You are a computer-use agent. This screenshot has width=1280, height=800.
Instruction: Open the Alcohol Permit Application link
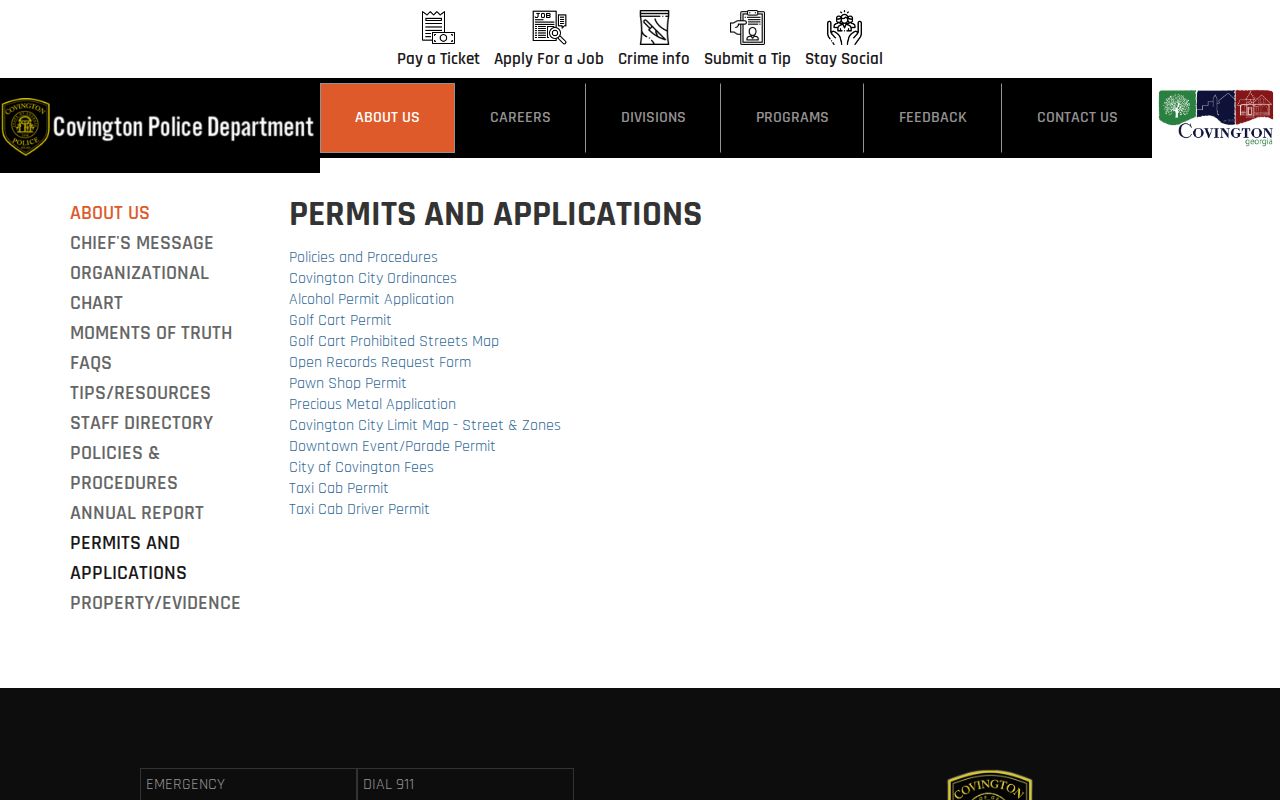tap(371, 299)
